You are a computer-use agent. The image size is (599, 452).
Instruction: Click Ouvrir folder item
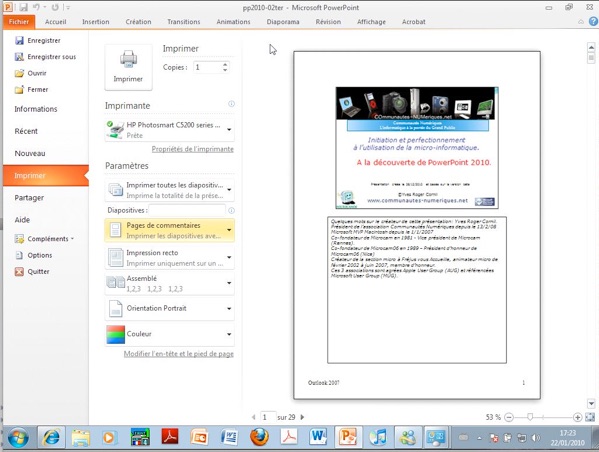coord(31,73)
